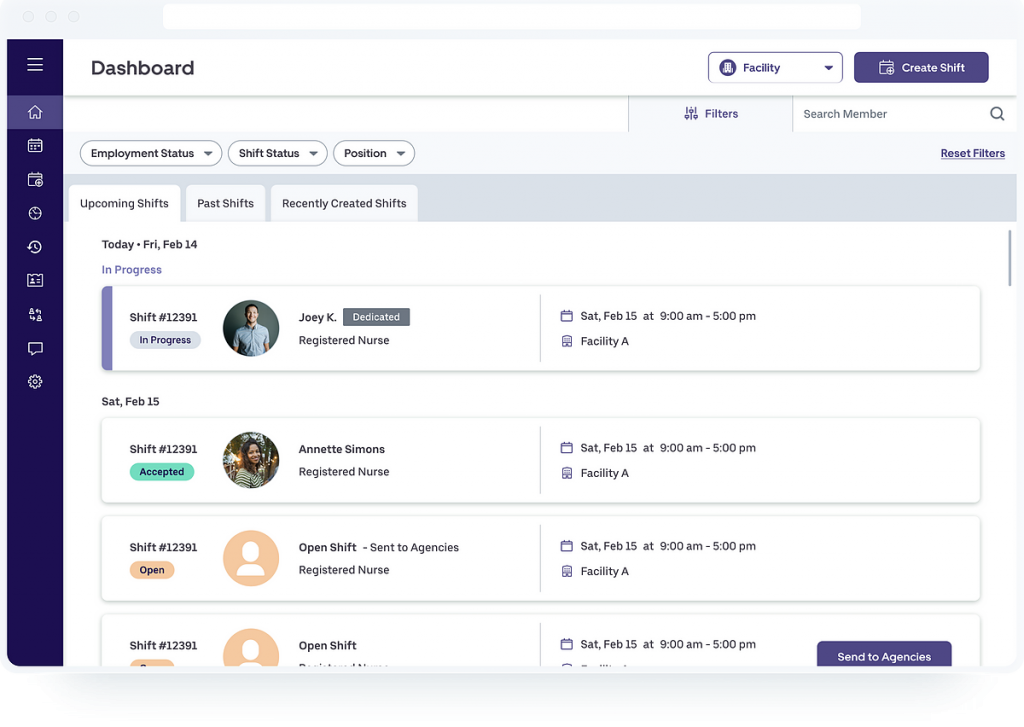Switch to Upcoming Shifts tab

[x=124, y=203]
